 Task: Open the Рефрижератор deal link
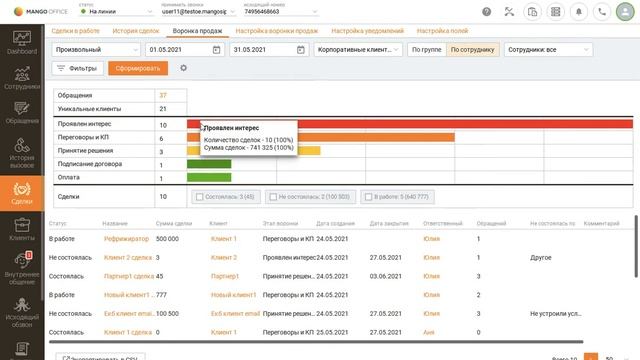[x=126, y=239]
